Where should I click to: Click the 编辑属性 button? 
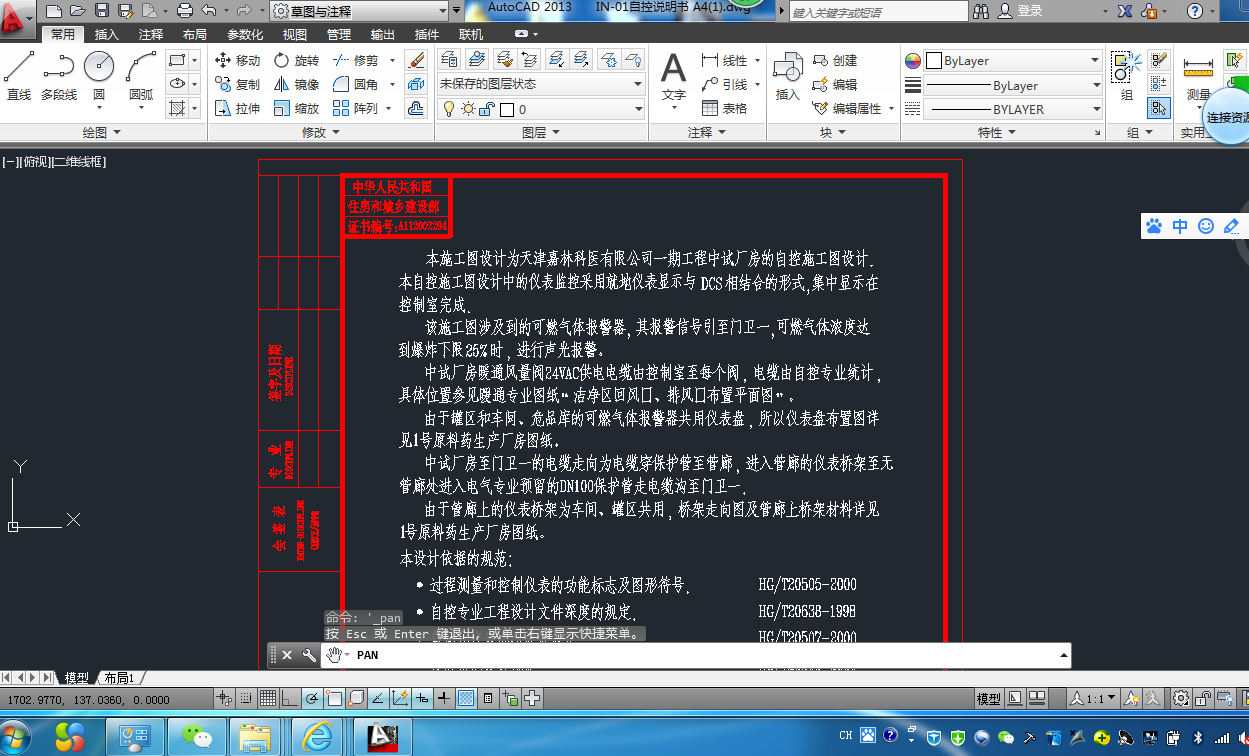coord(848,108)
